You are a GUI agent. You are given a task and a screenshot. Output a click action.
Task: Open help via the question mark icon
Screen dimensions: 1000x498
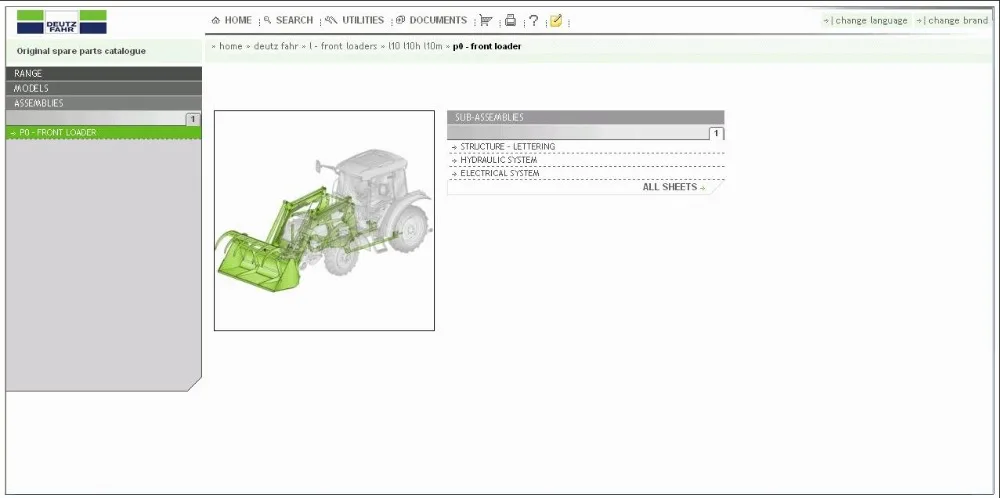[x=534, y=20]
